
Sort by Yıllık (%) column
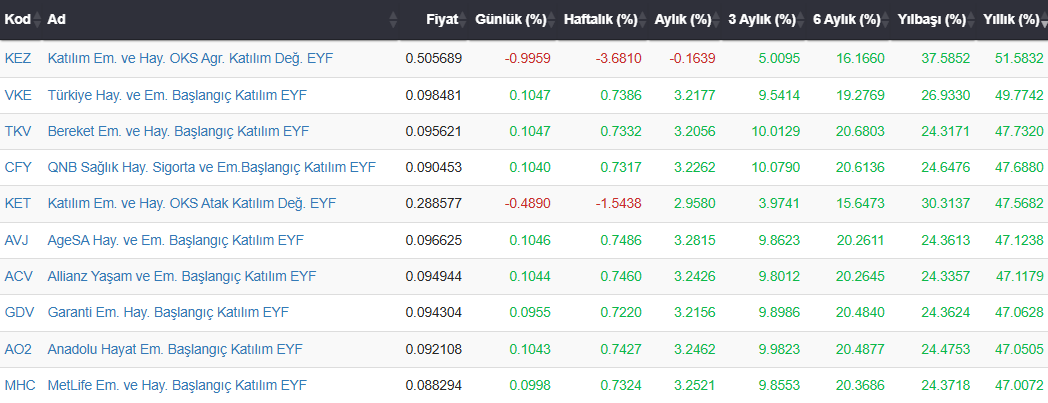(x=1011, y=19)
